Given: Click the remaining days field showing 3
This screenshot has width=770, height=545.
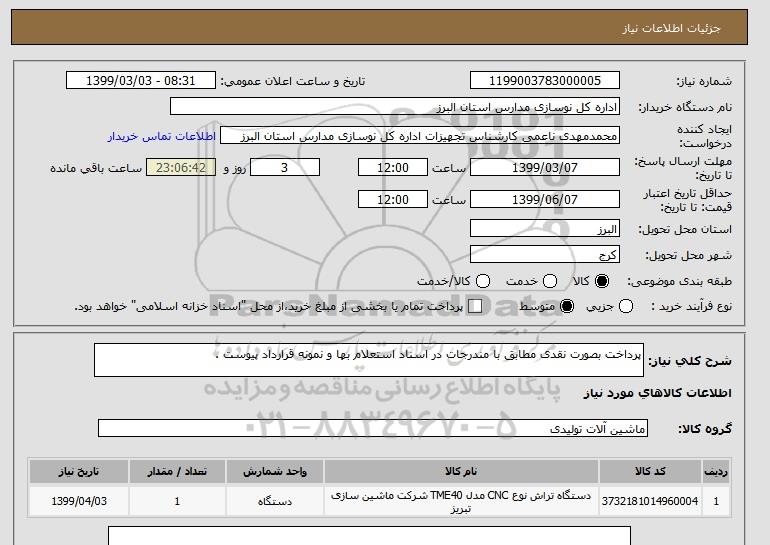Looking at the screenshot, I should point(285,167).
